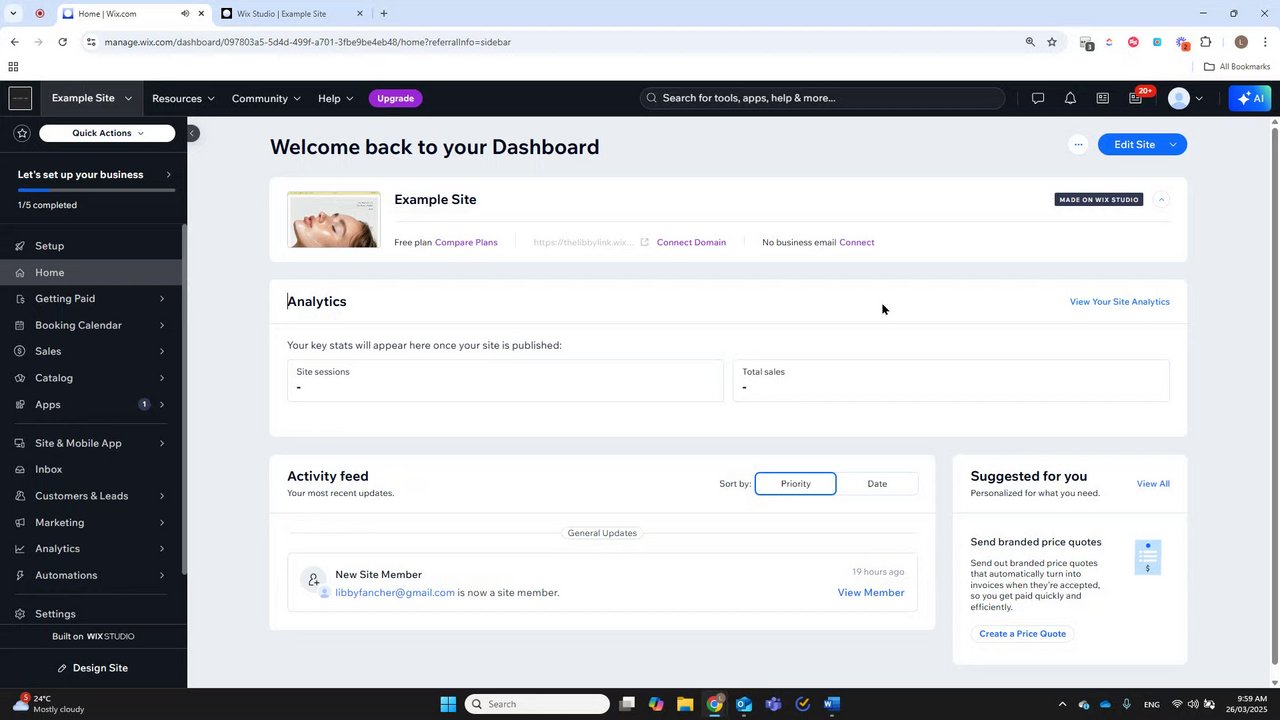Open the Windows Start menu
Image resolution: width=1280 pixels, height=720 pixels.
448,704
